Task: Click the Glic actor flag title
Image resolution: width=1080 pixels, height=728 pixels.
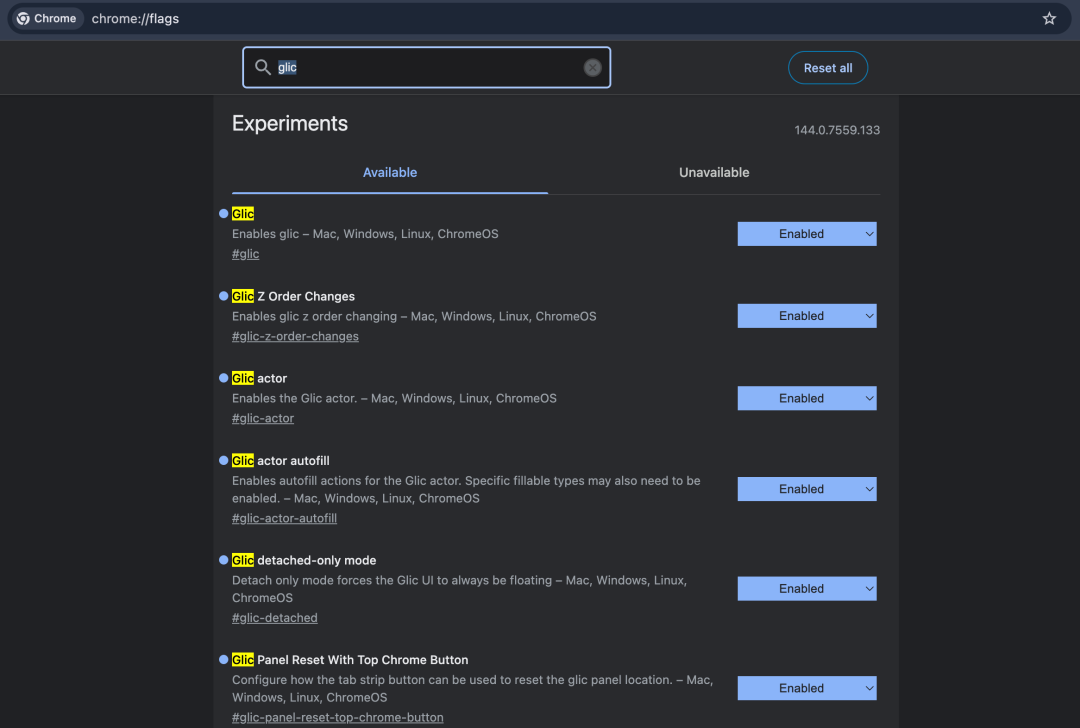Action: [259, 378]
